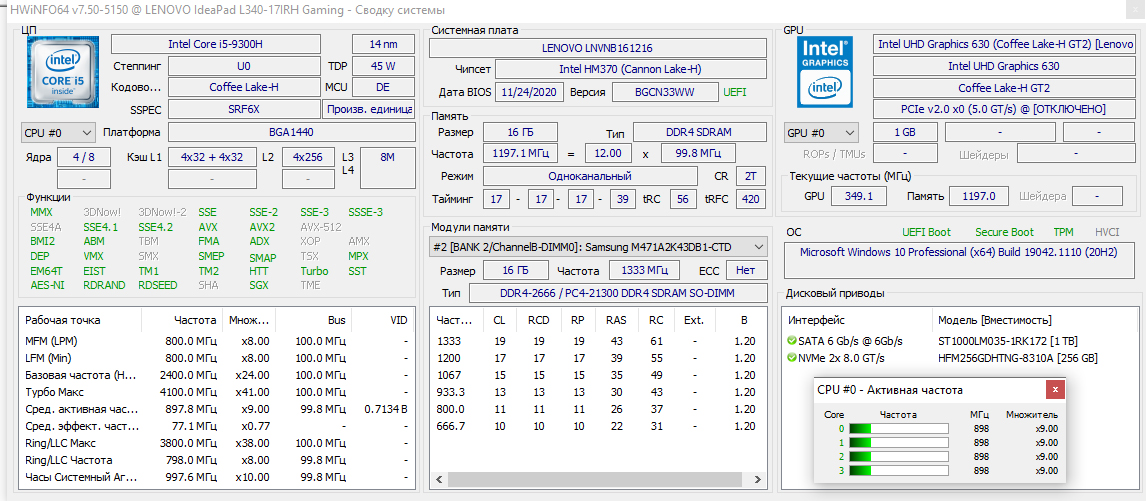The height and width of the screenshot is (501, 1146).
Task: Click the green SATA status check icon
Action: pos(792,341)
